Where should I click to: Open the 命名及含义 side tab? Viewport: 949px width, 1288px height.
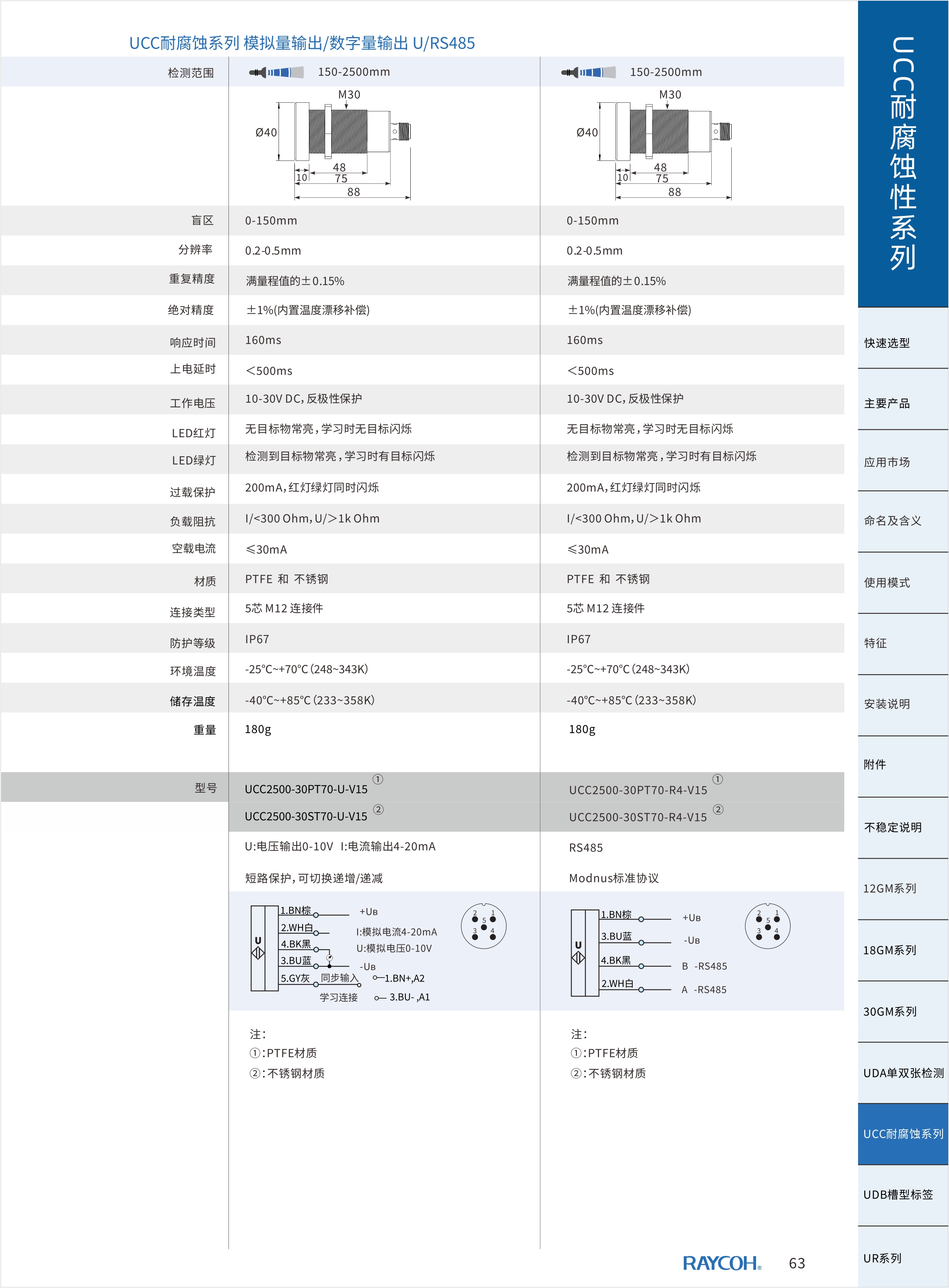(x=902, y=522)
